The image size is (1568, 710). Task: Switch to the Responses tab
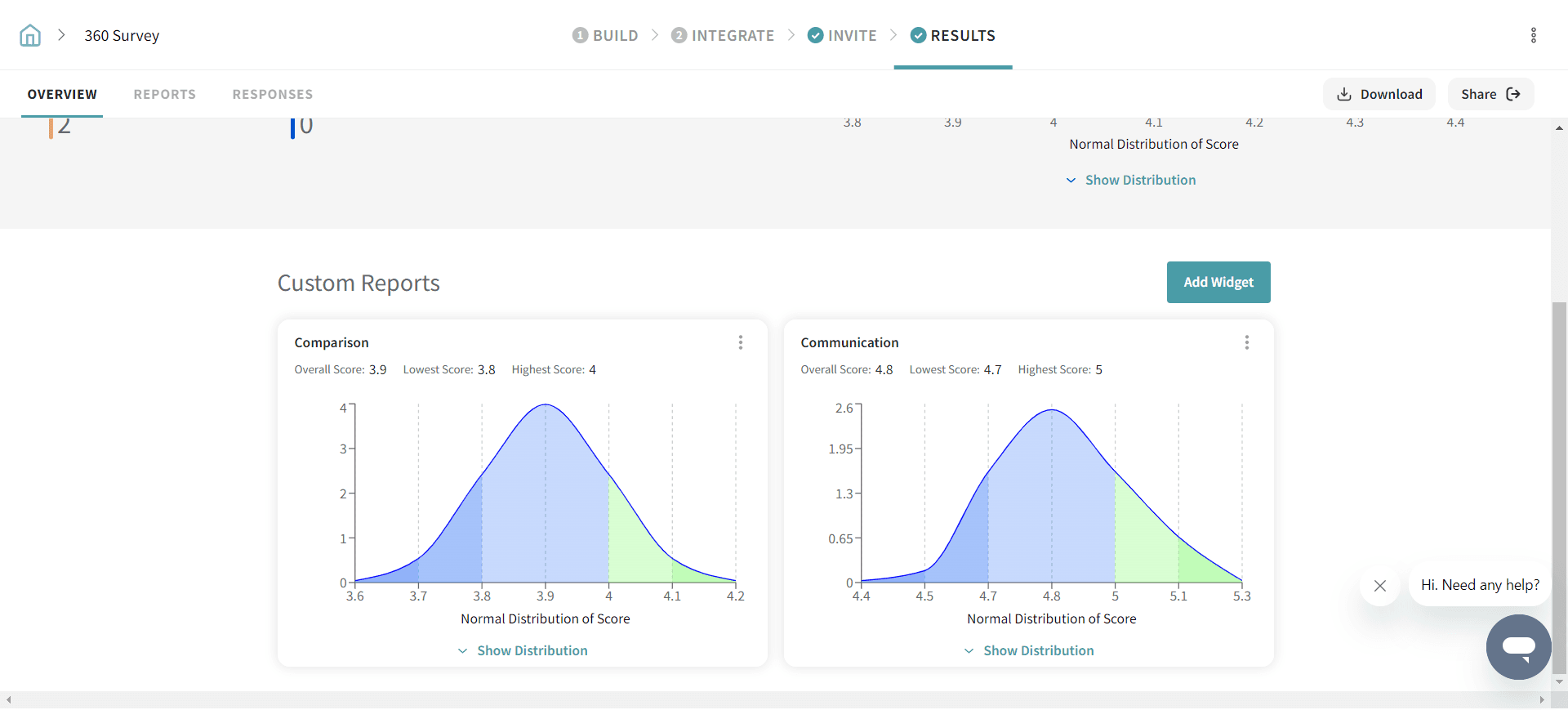click(273, 94)
